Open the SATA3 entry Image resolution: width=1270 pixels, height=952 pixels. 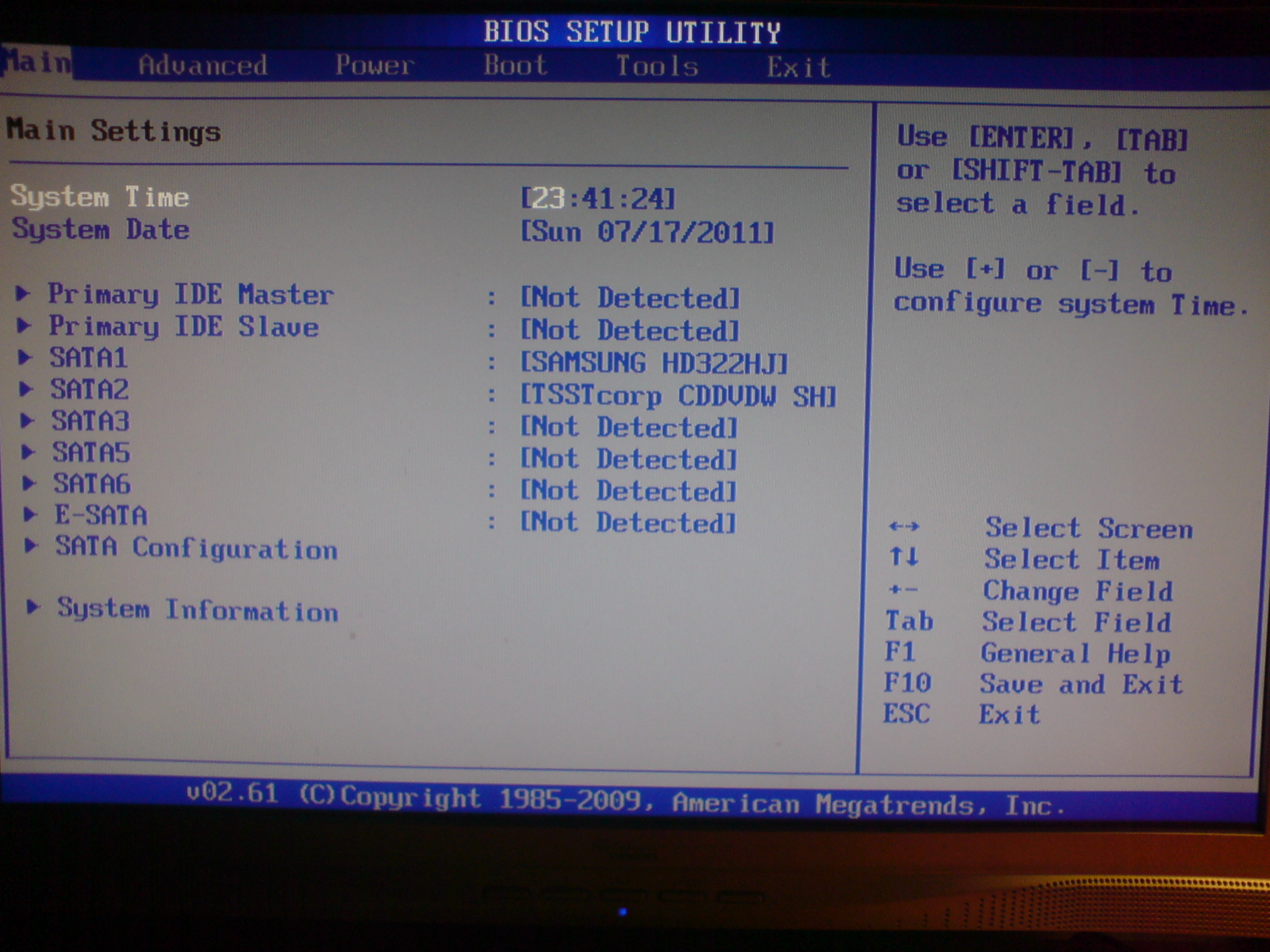tap(90, 421)
